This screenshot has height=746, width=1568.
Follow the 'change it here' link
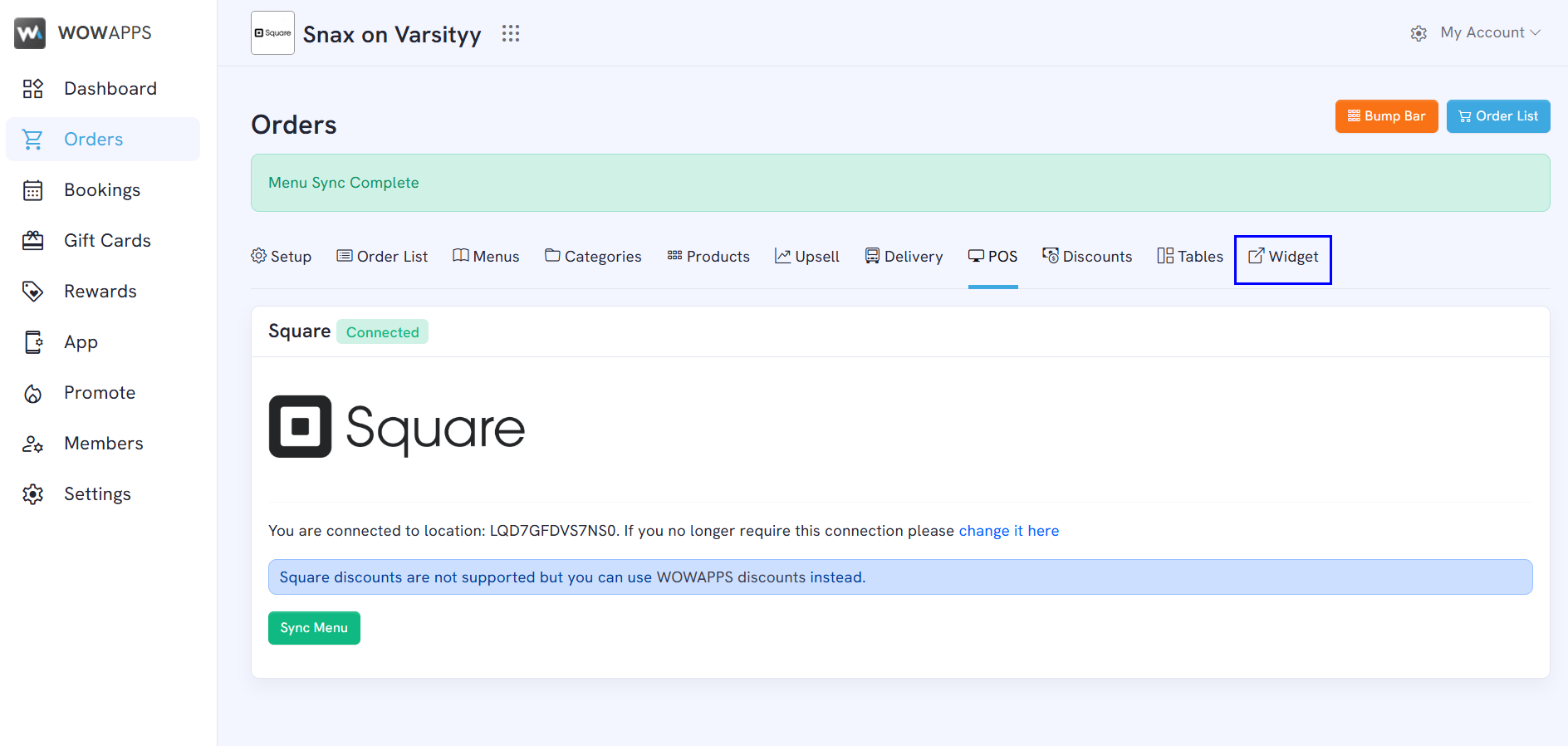click(1009, 531)
